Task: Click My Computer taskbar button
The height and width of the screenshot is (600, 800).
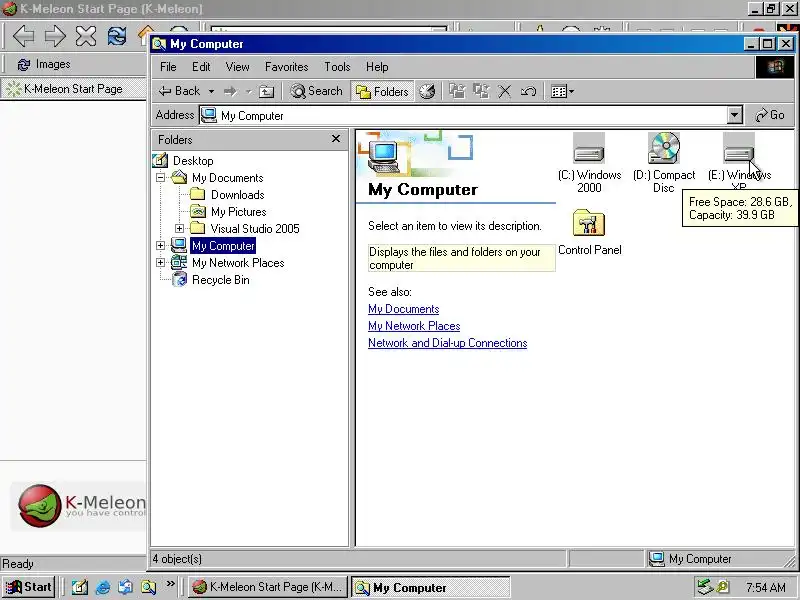Action: pyautogui.click(x=431, y=587)
